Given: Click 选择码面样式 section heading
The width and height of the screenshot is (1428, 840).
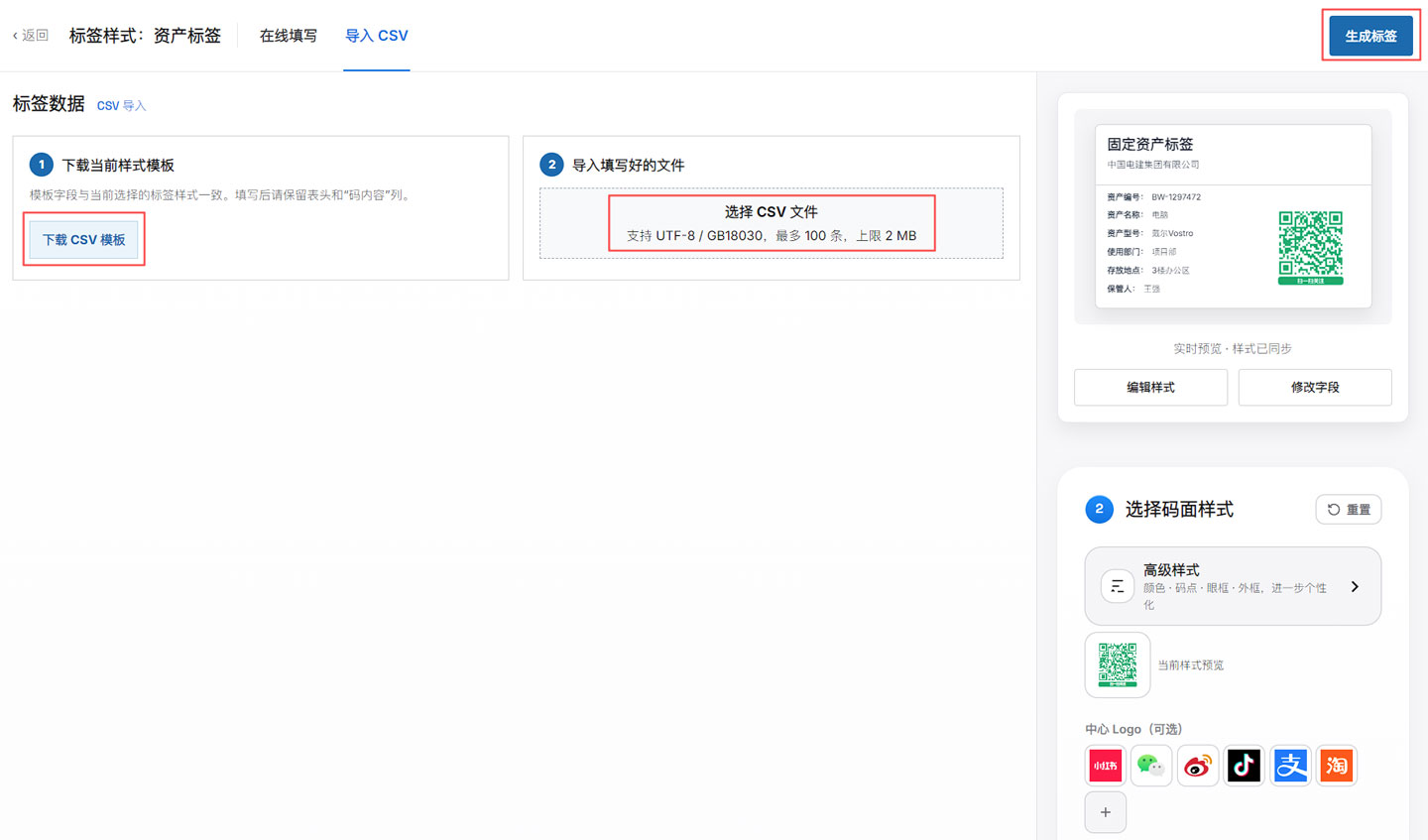Looking at the screenshot, I should [1179, 510].
